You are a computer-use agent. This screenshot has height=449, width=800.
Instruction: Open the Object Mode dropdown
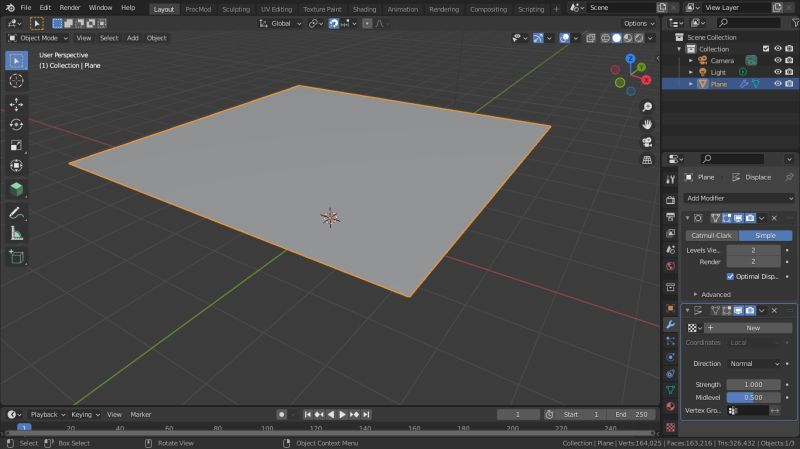pos(38,38)
